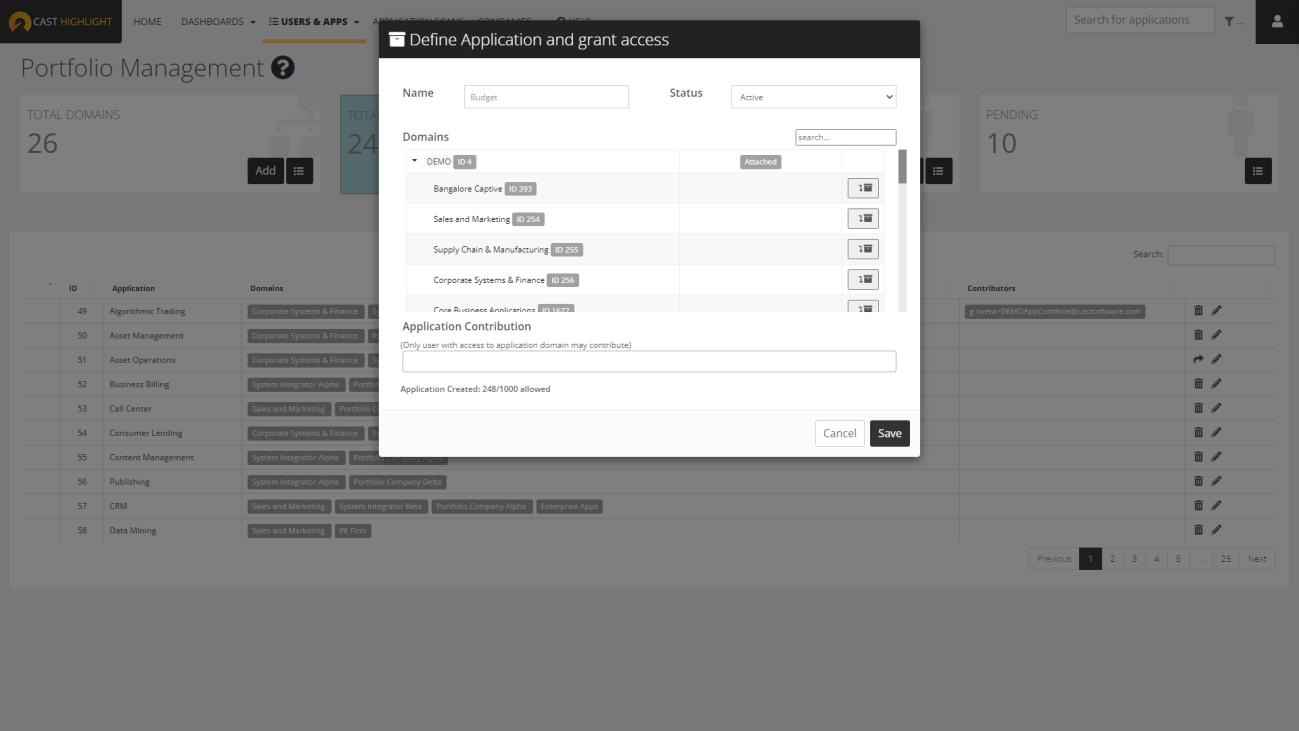Collapse the DEMO domain tree node
Screen dimensions: 1299x731
415,161
